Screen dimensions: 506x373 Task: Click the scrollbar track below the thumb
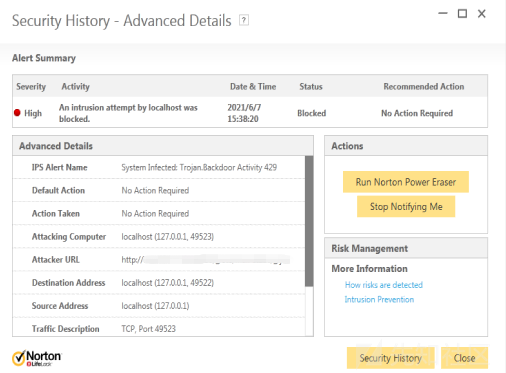[x=309, y=311]
